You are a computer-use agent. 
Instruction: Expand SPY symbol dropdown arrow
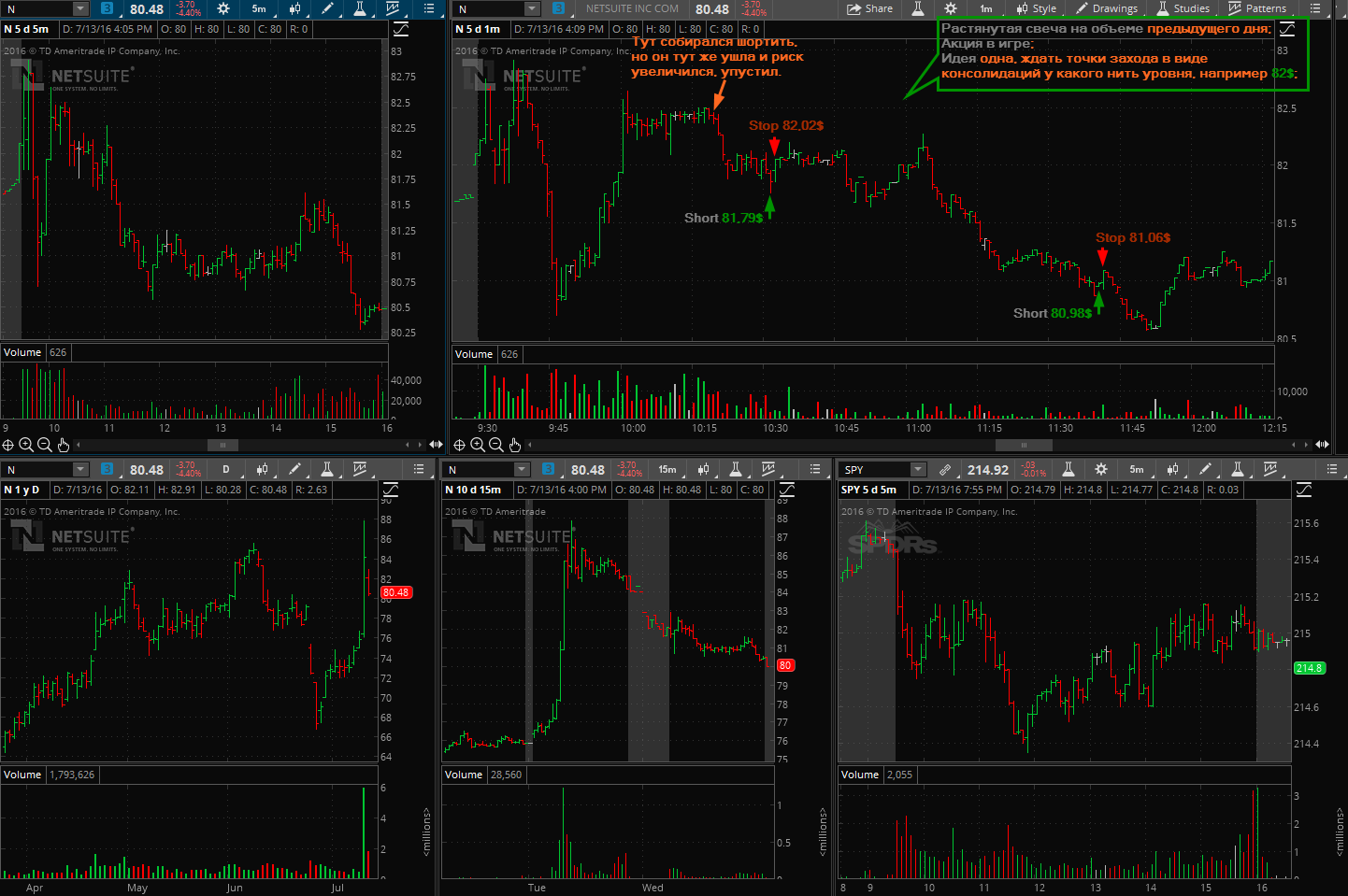point(918,470)
